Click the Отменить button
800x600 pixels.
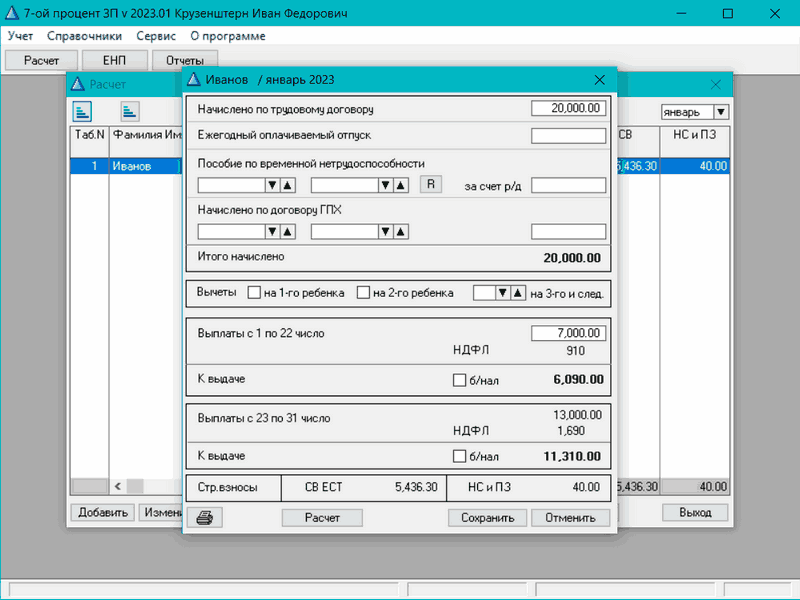tap(570, 517)
